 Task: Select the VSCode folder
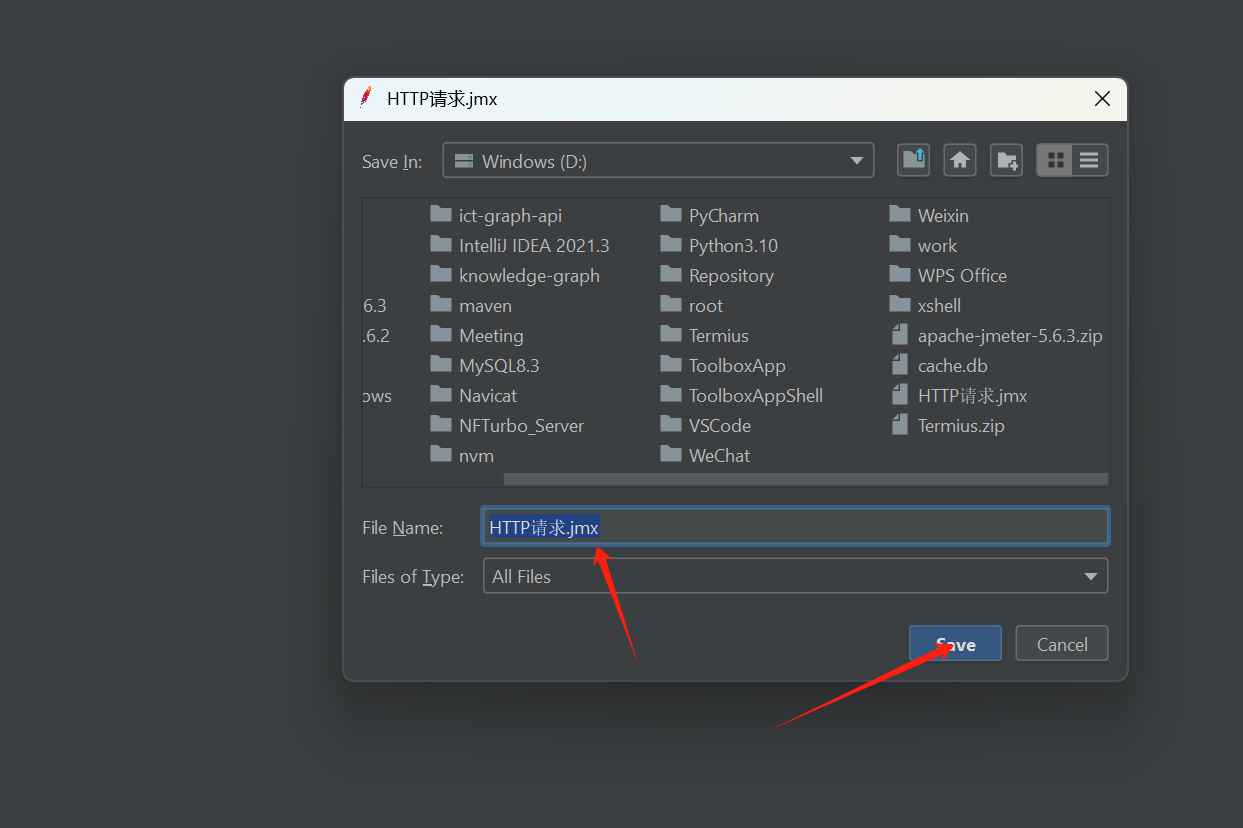click(x=706, y=425)
